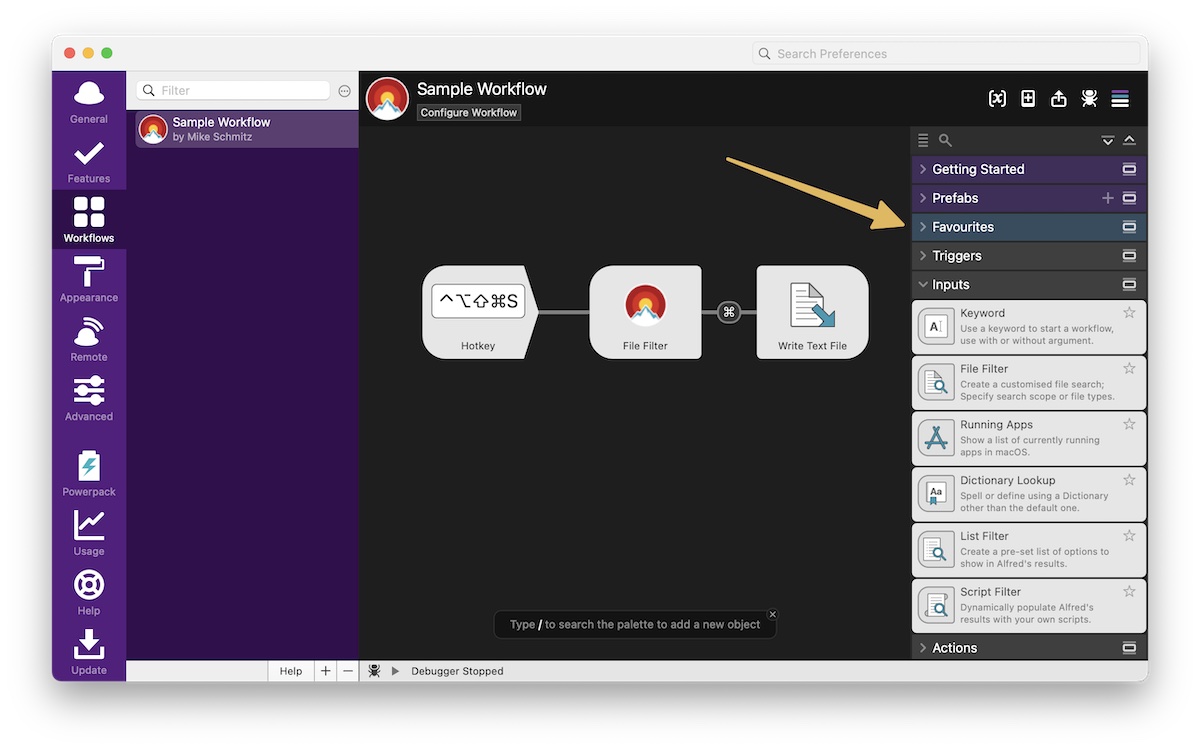
Task: Favourite the Dictionary Lookup object star
Action: tap(1129, 480)
